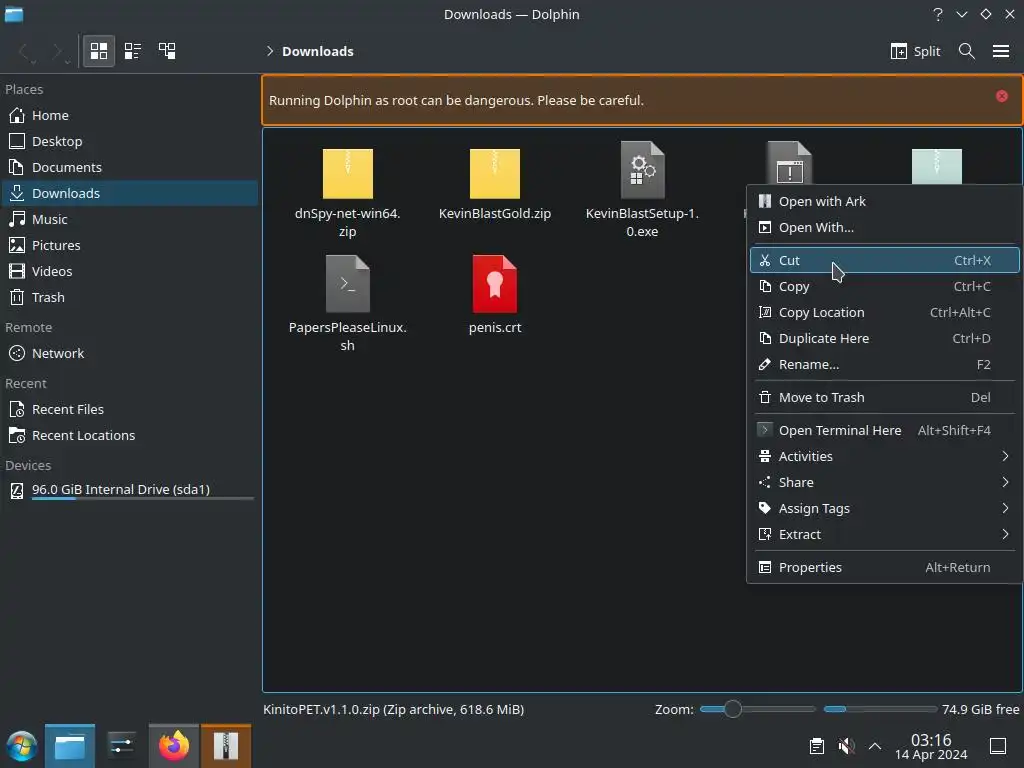Screen dimensions: 1024x768
Task: Select Copy Location menu entry
Action: click(x=884, y=312)
